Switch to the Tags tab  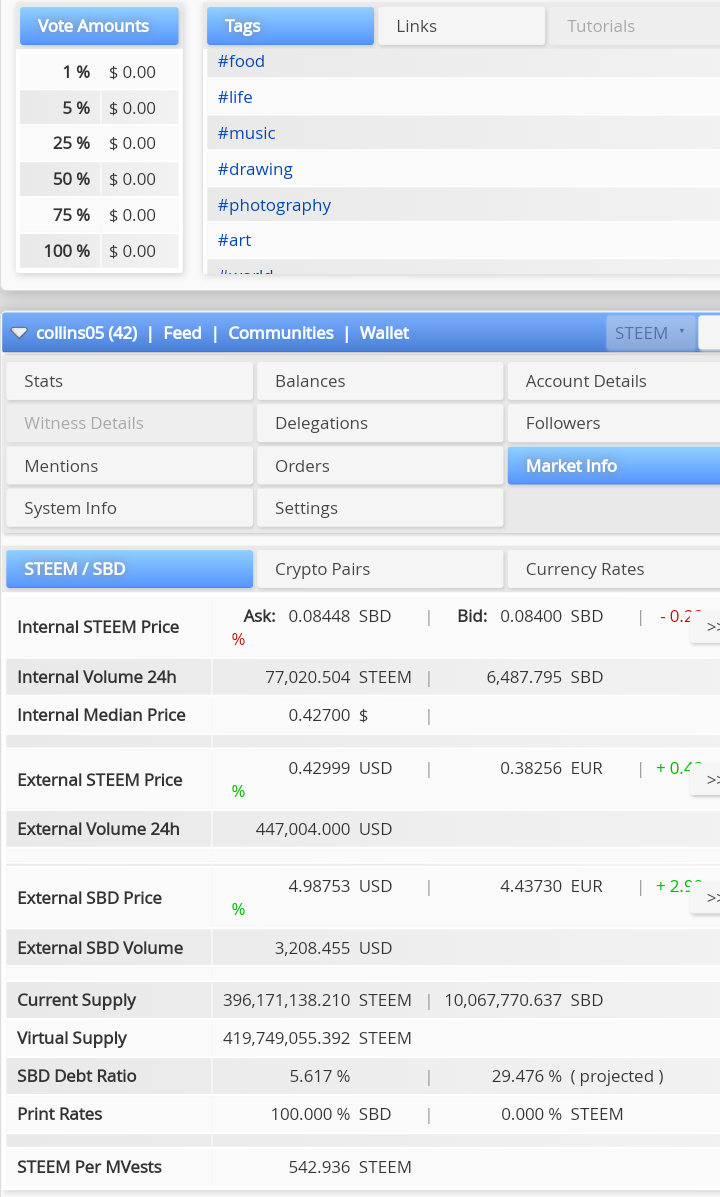click(290, 26)
